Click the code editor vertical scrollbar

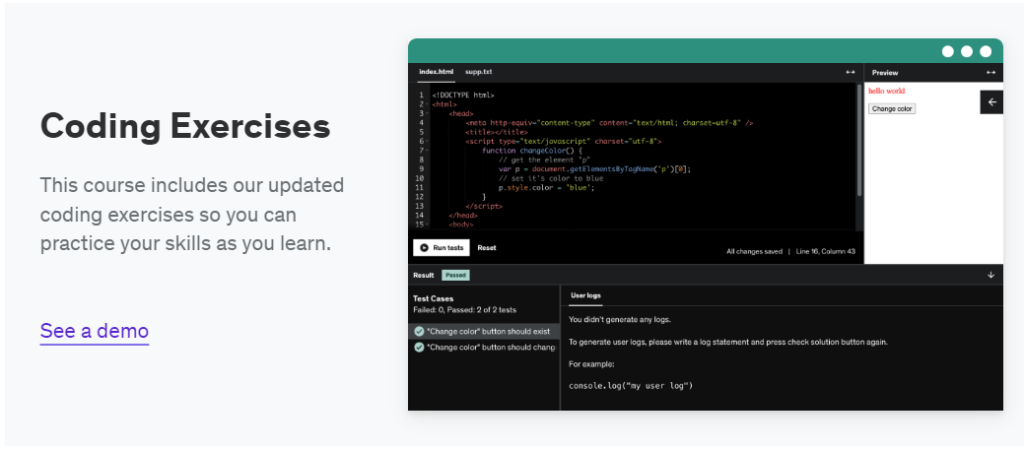[x=859, y=140]
